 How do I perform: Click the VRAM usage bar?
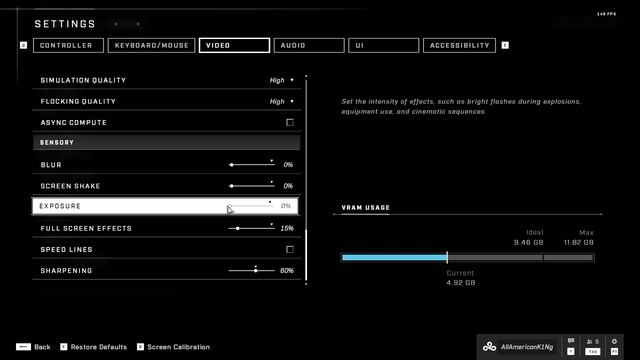coord(467,257)
